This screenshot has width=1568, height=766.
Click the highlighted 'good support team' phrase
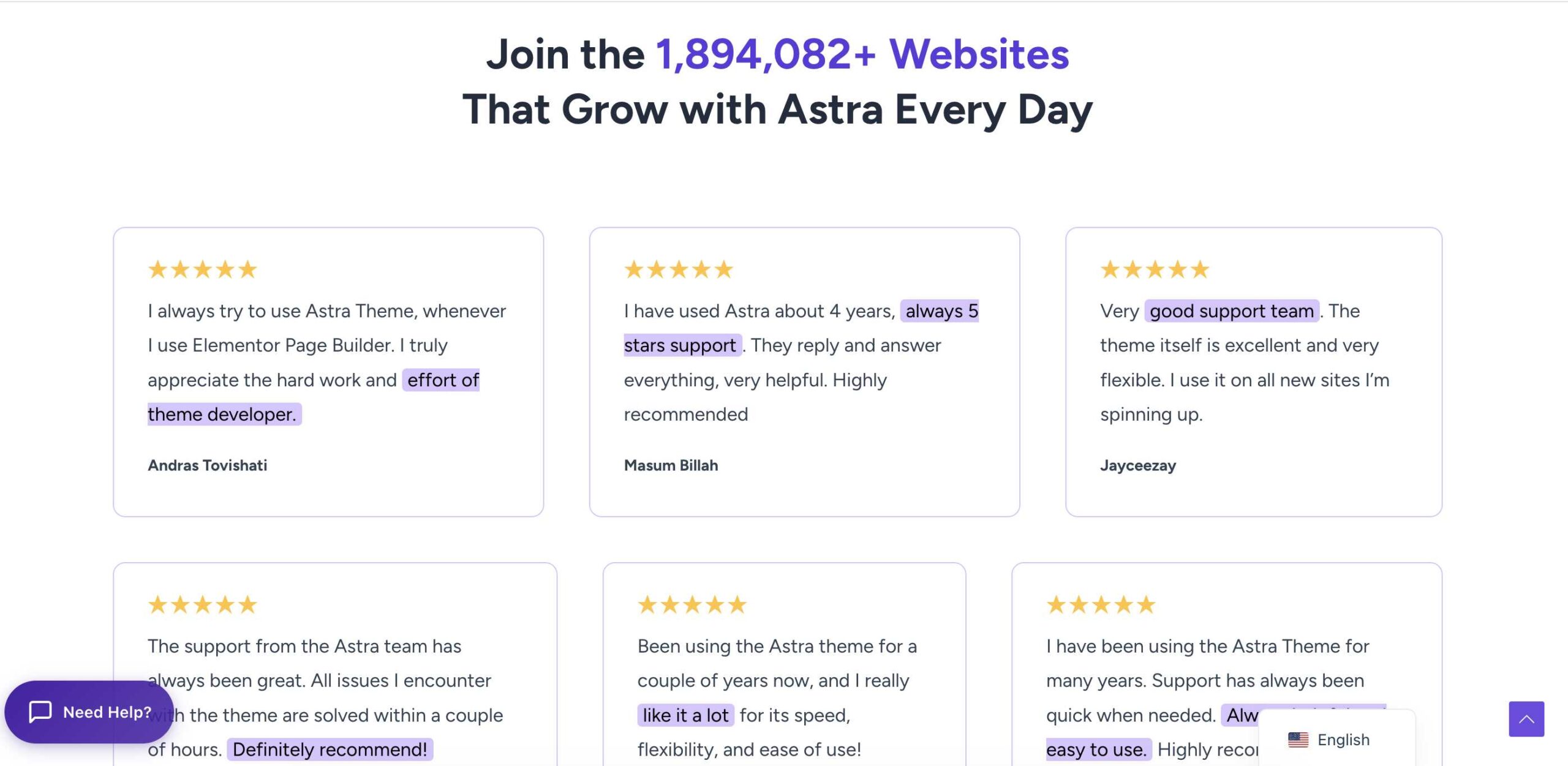pyautogui.click(x=1232, y=311)
